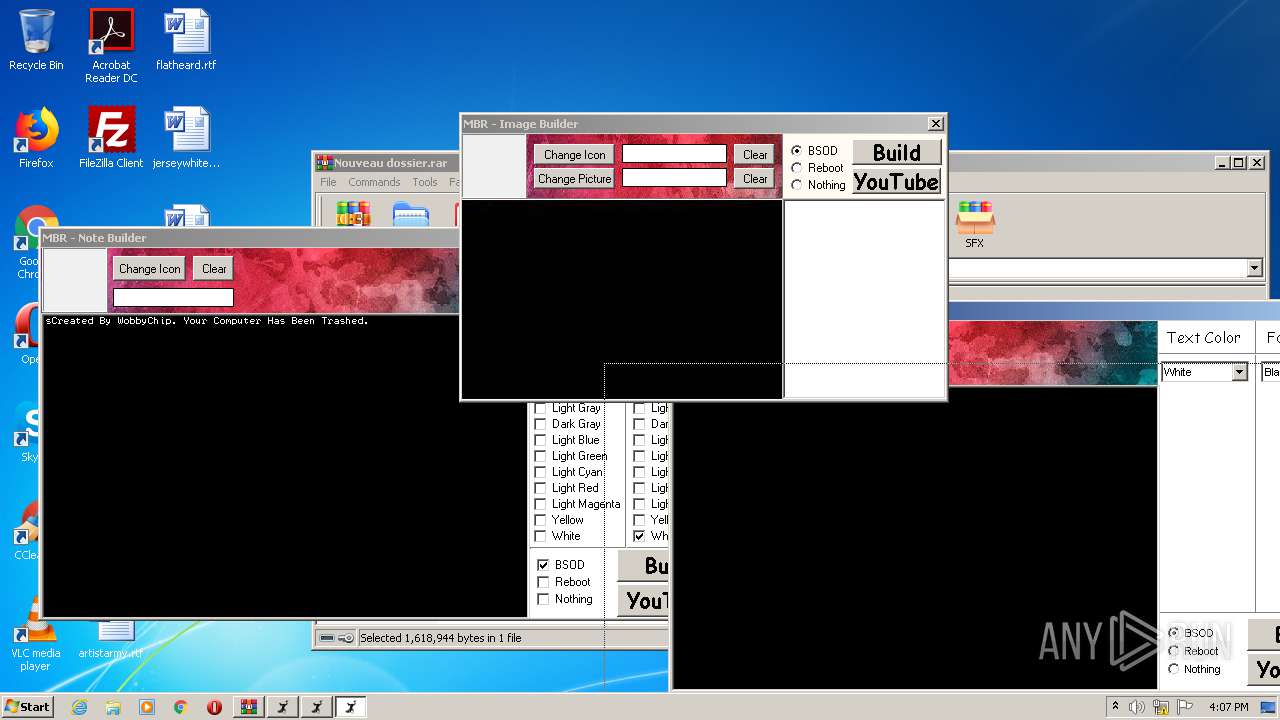Click YouTube button in Image Builder
This screenshot has width=1280, height=720.
tap(896, 182)
